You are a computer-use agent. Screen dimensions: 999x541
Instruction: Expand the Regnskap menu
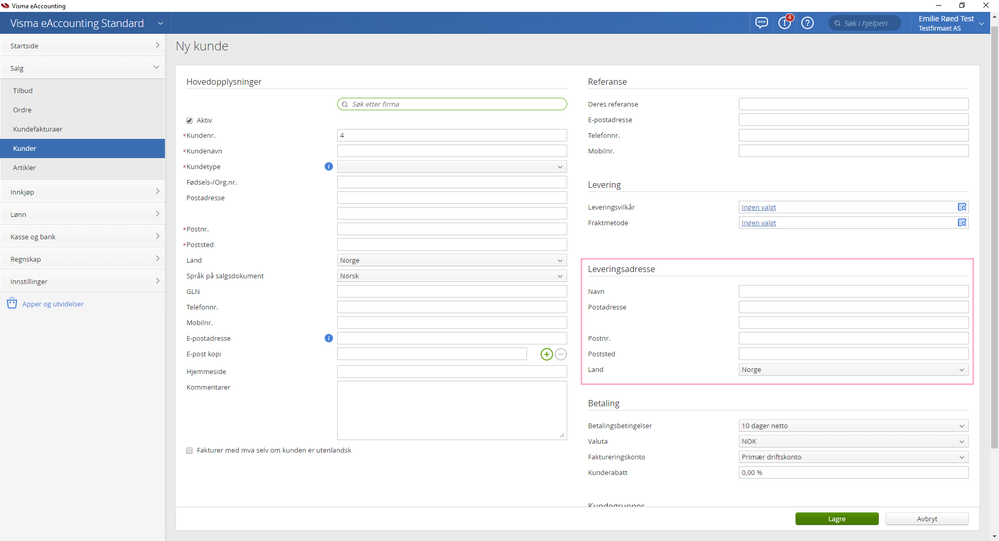coord(82,259)
